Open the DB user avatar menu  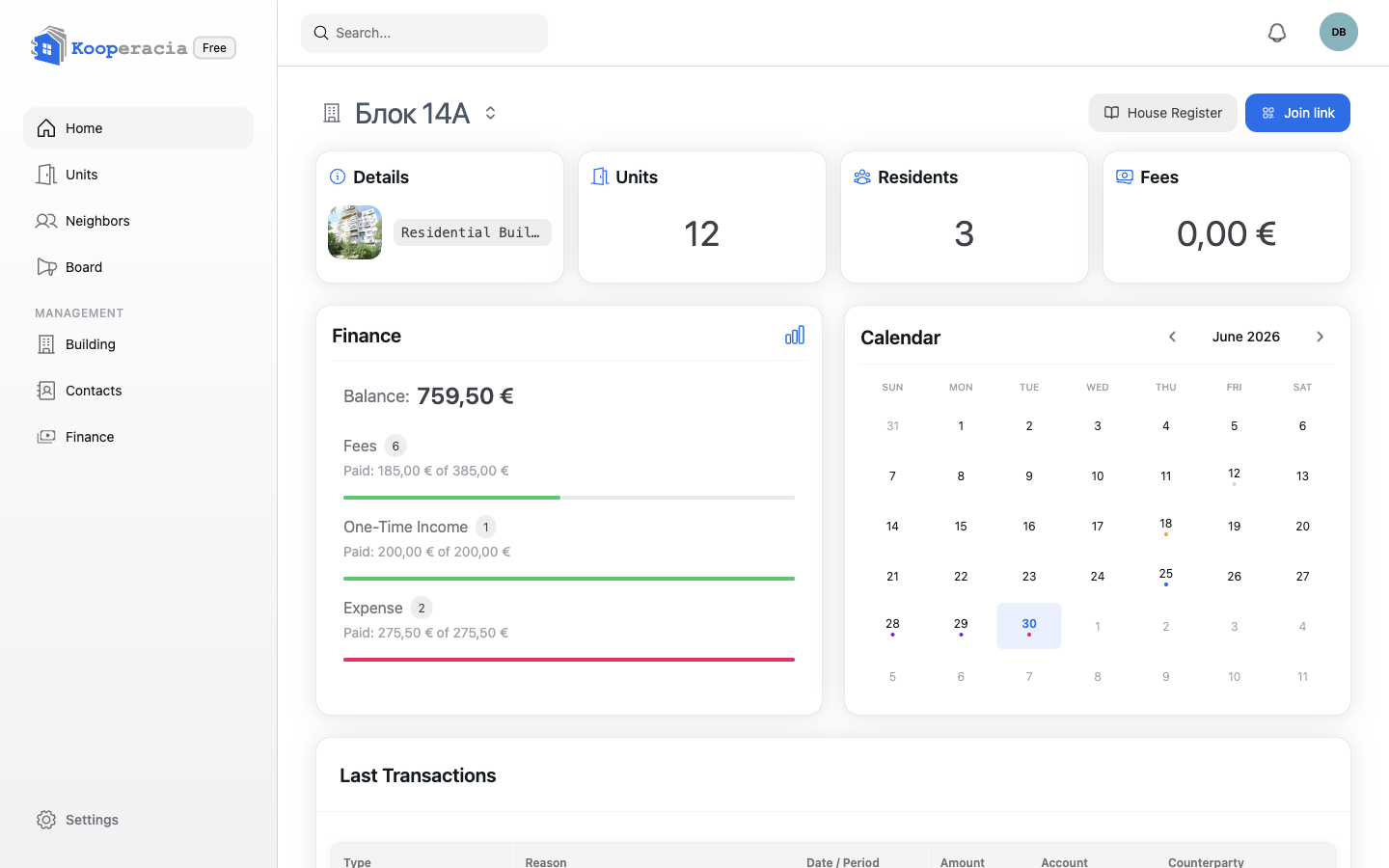1339,32
